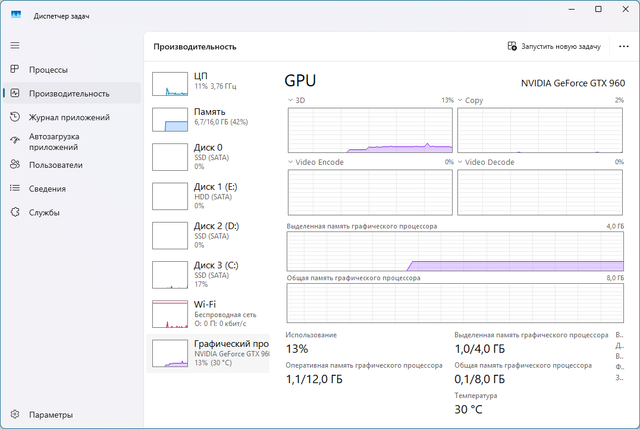
Task: Click the 30 °C temperature value
Action: coord(469,409)
